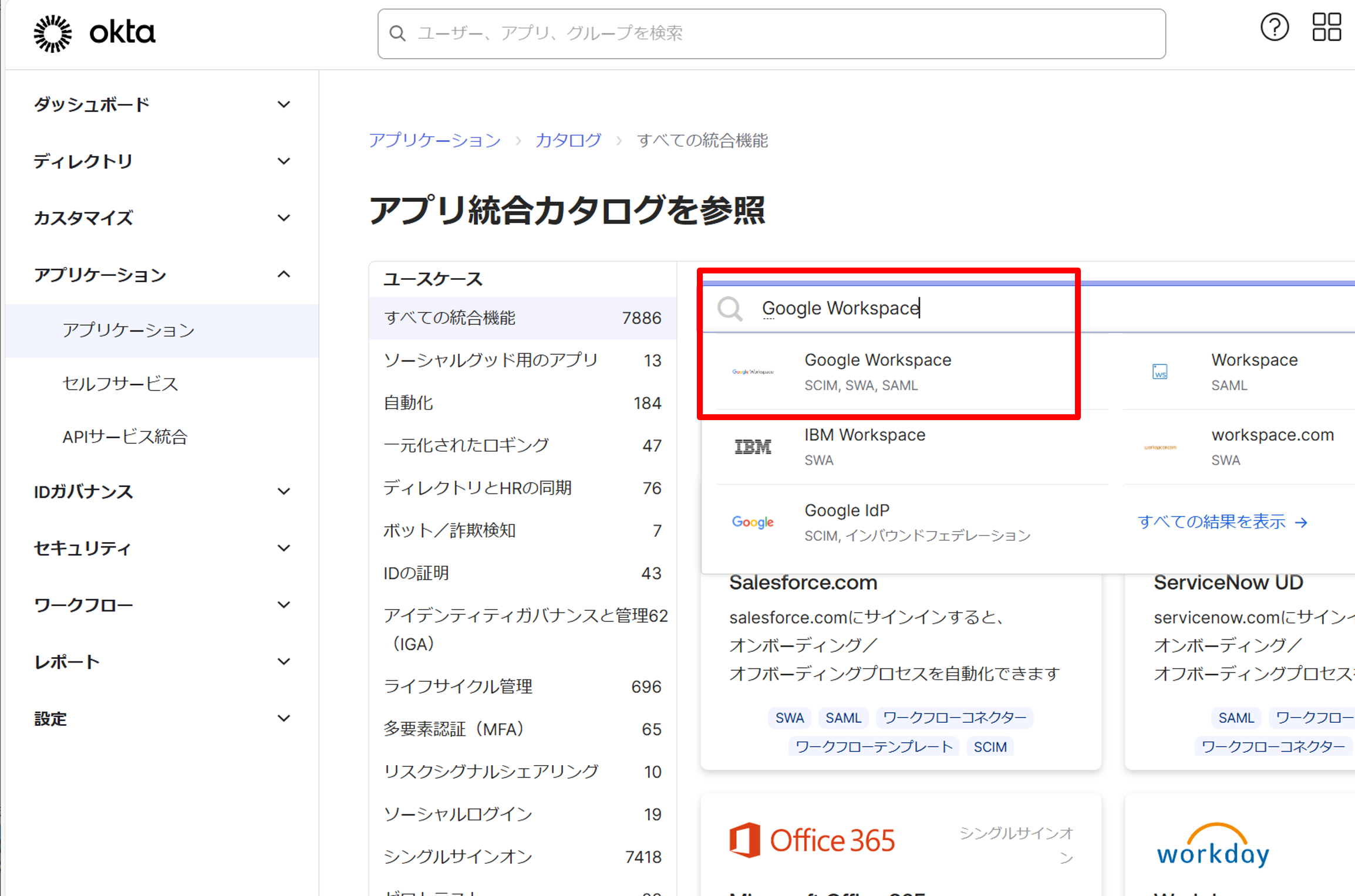This screenshot has height=896, width=1355.
Task: Focus the top user/app/group search field
Action: pyautogui.click(x=771, y=33)
